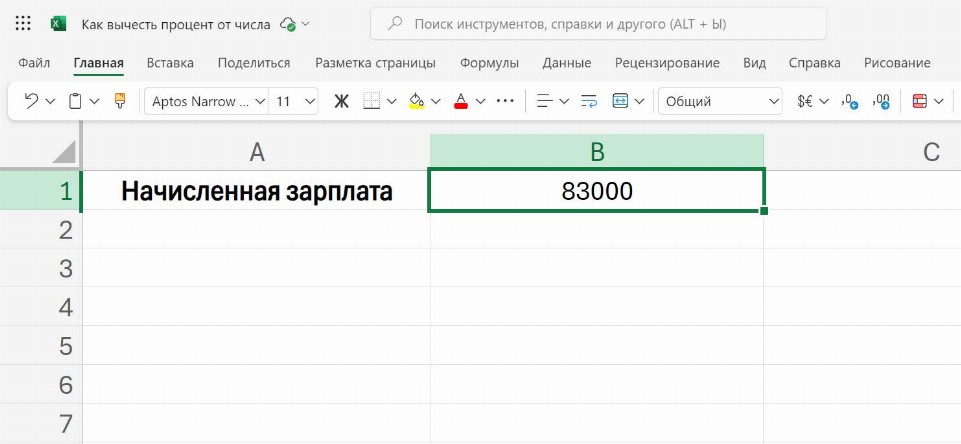
Task: Click the cell borders icon
Action: coord(372,101)
